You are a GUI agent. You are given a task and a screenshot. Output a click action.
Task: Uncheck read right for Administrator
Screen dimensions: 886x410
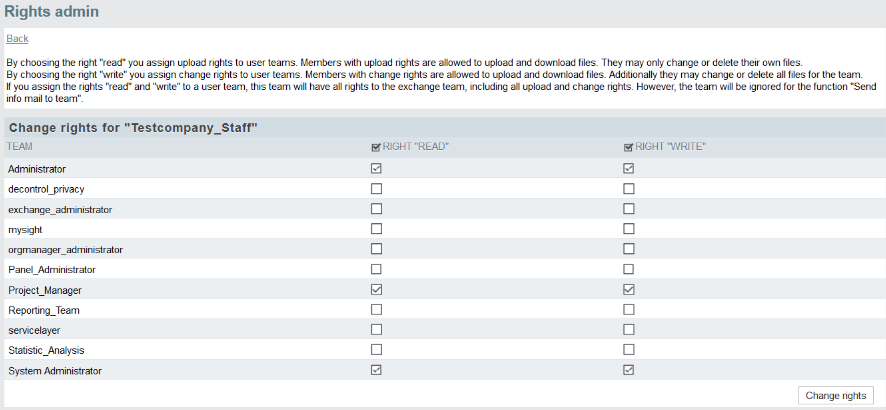click(376, 168)
